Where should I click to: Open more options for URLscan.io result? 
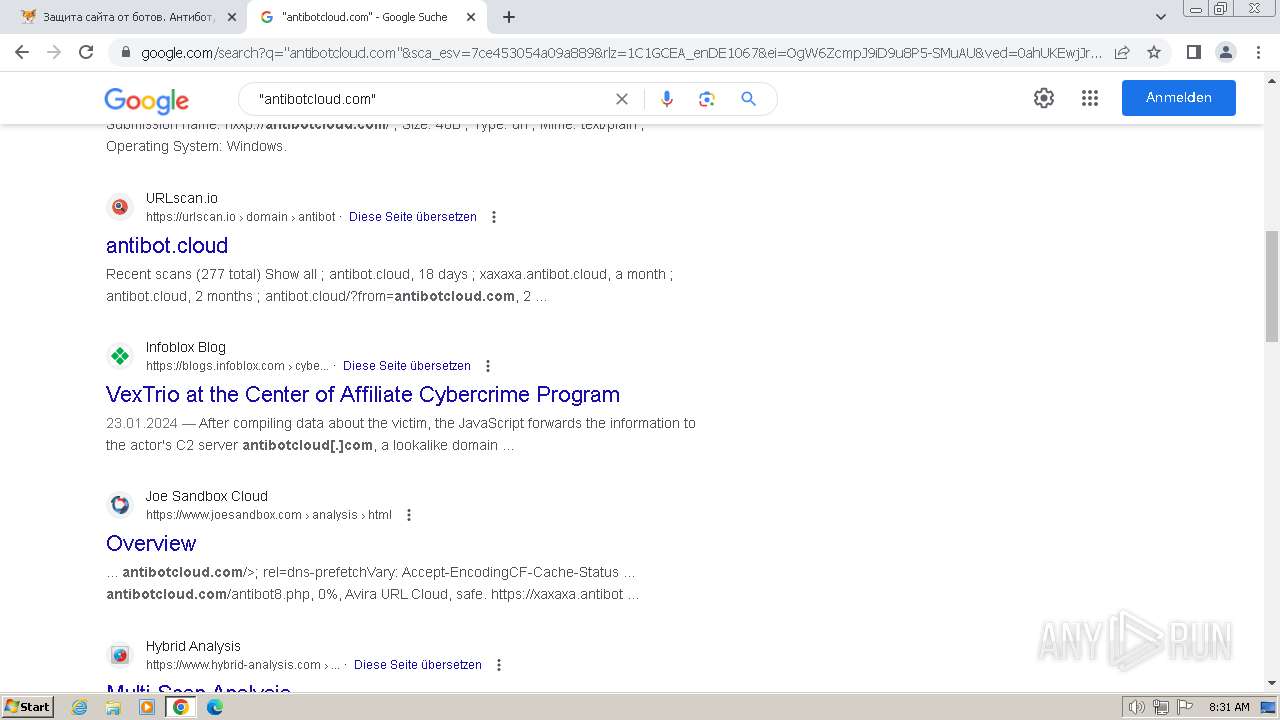[x=493, y=217]
